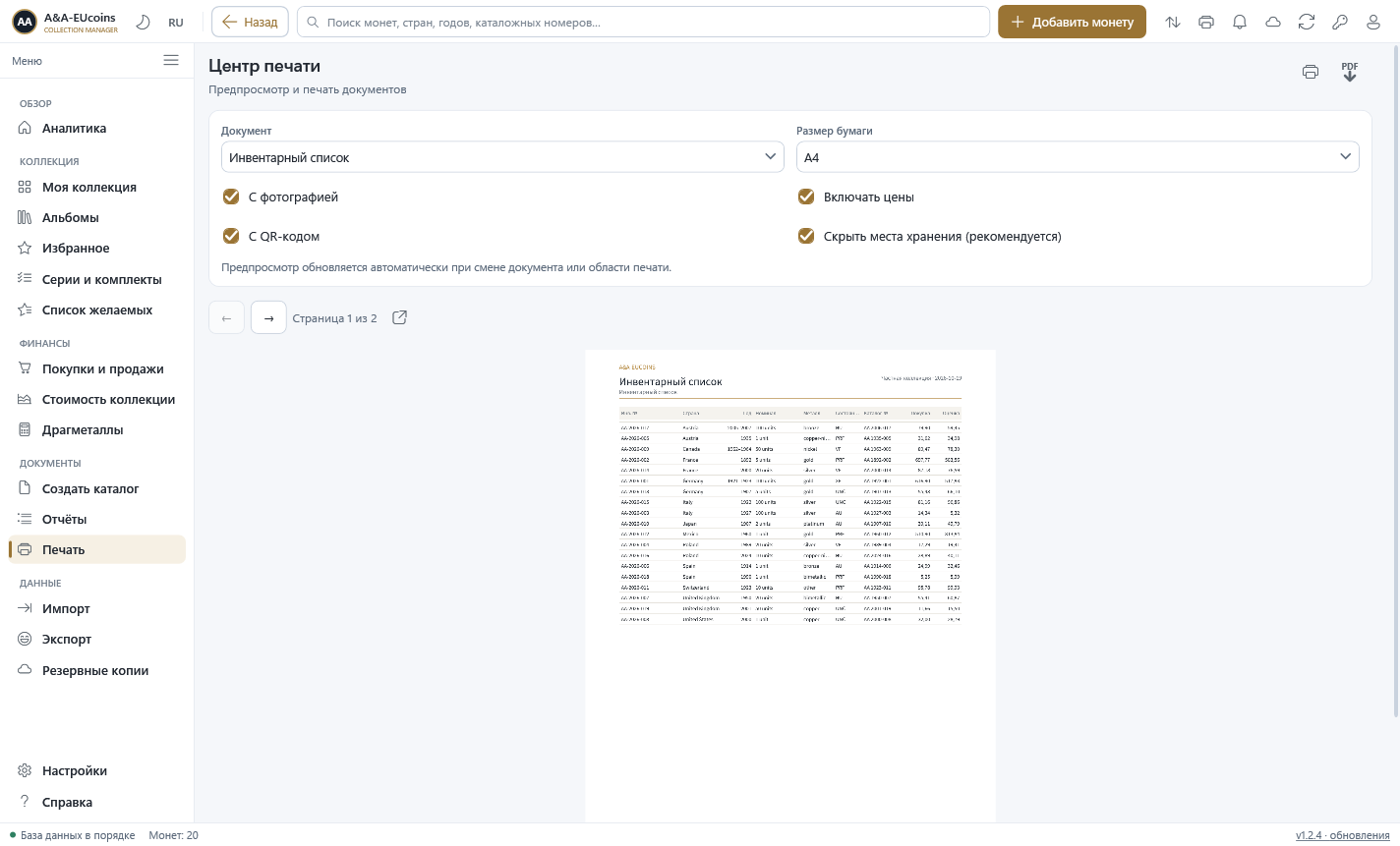Disable the «Включать цены» checkbox

pyautogui.click(x=806, y=197)
